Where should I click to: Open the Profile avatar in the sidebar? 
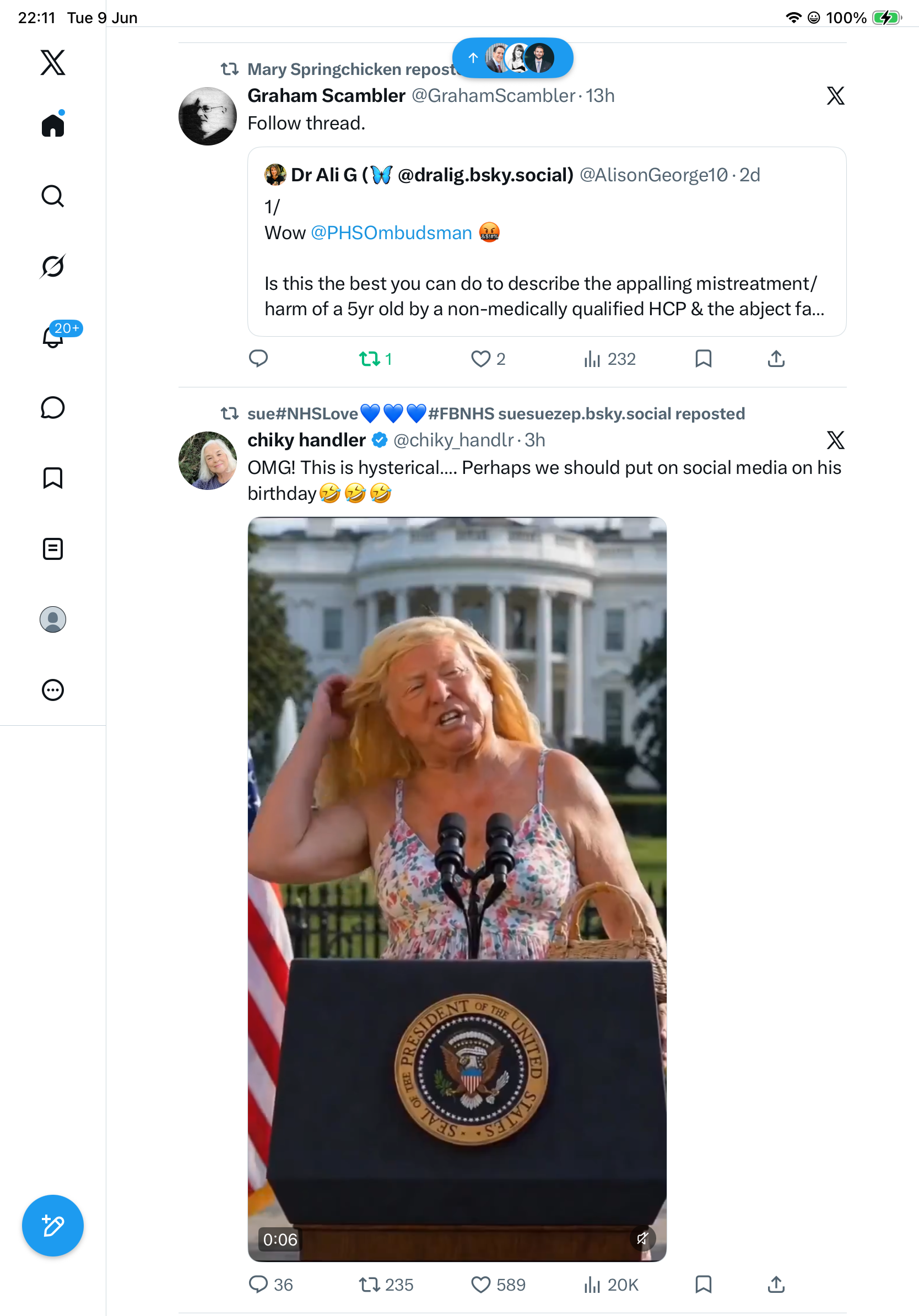(53, 619)
